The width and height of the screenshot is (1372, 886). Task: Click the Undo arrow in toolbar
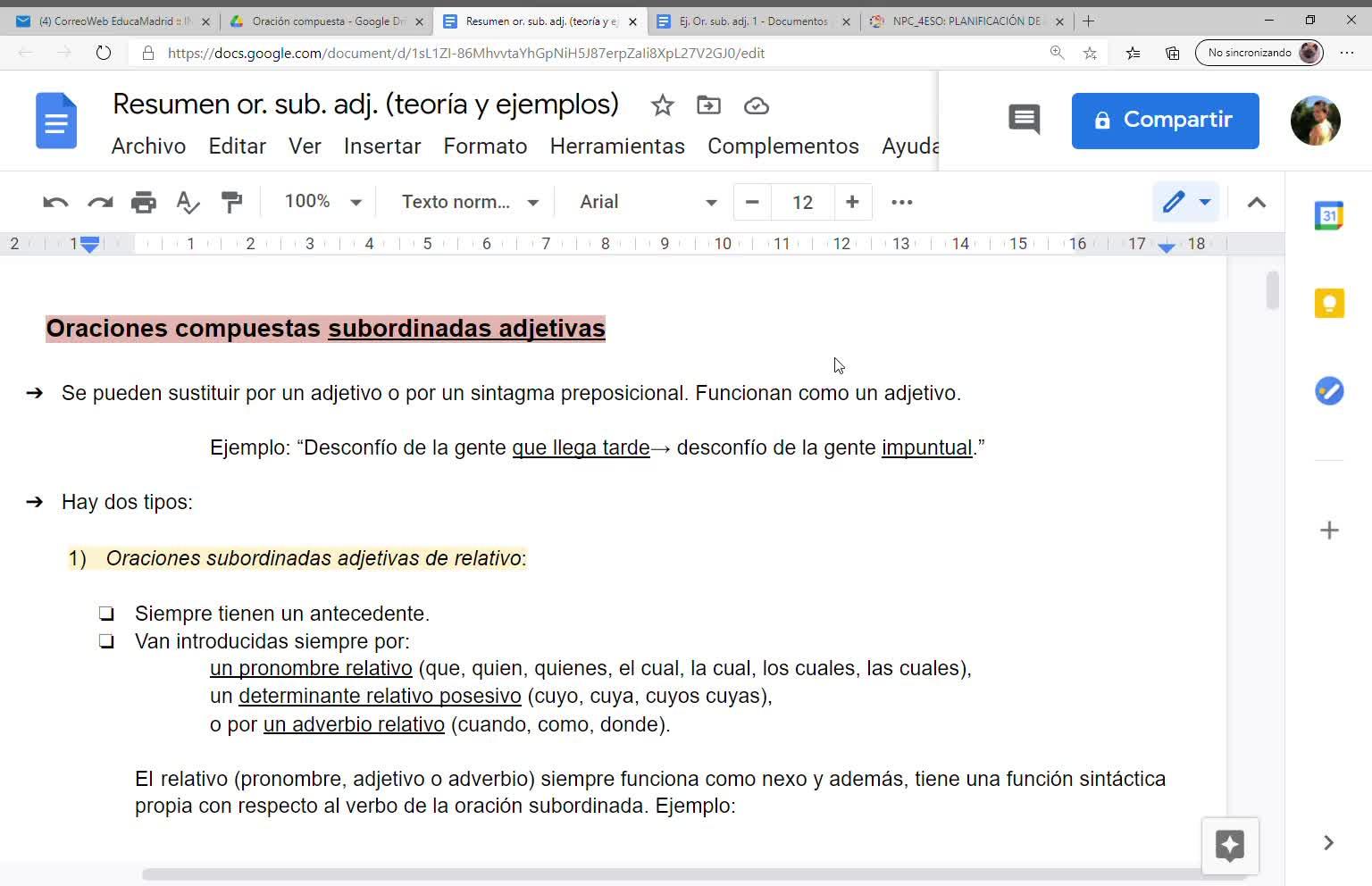click(55, 202)
